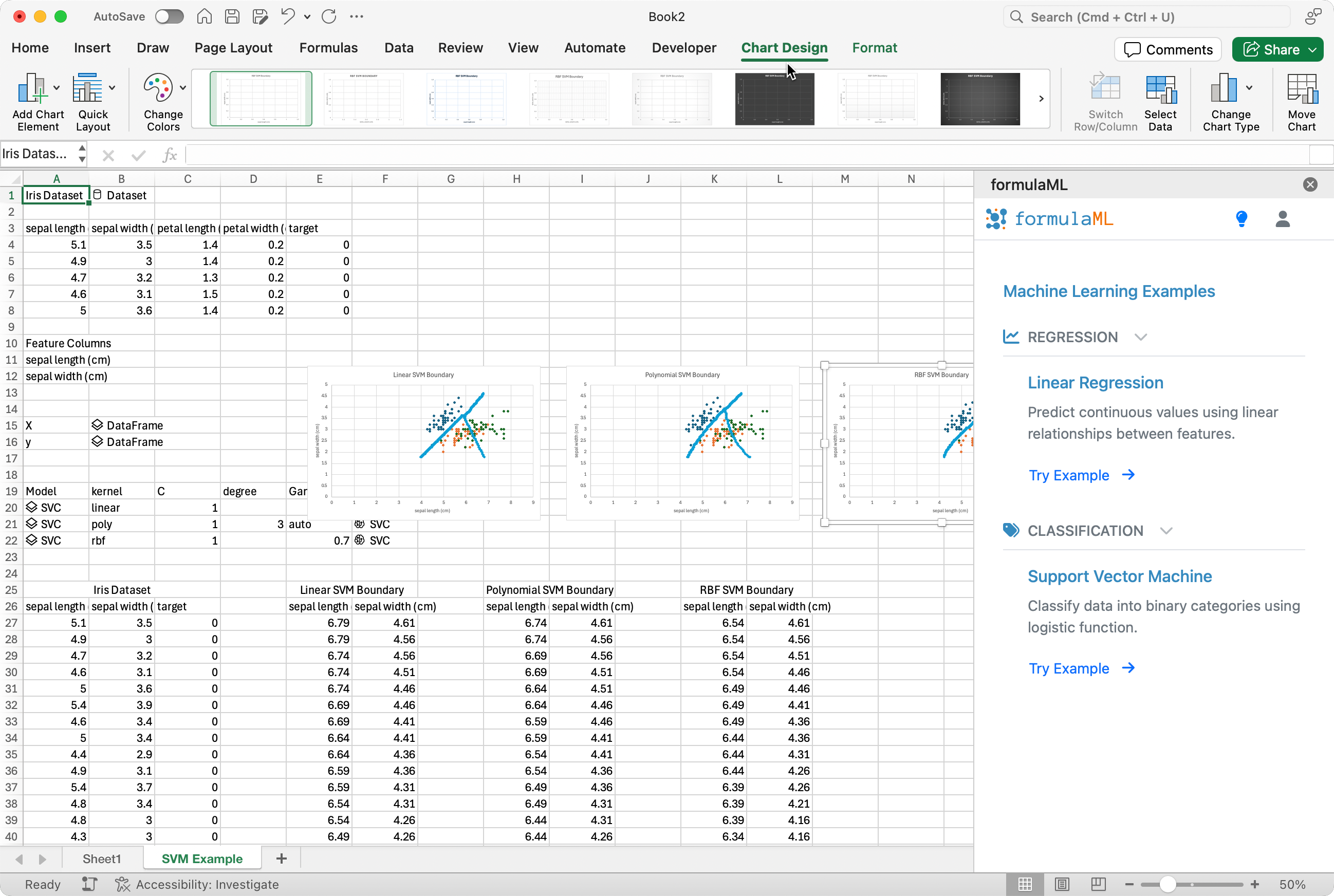The width and height of the screenshot is (1334, 896).
Task: Open the Change Colors dropdown arrow
Action: 183,88
